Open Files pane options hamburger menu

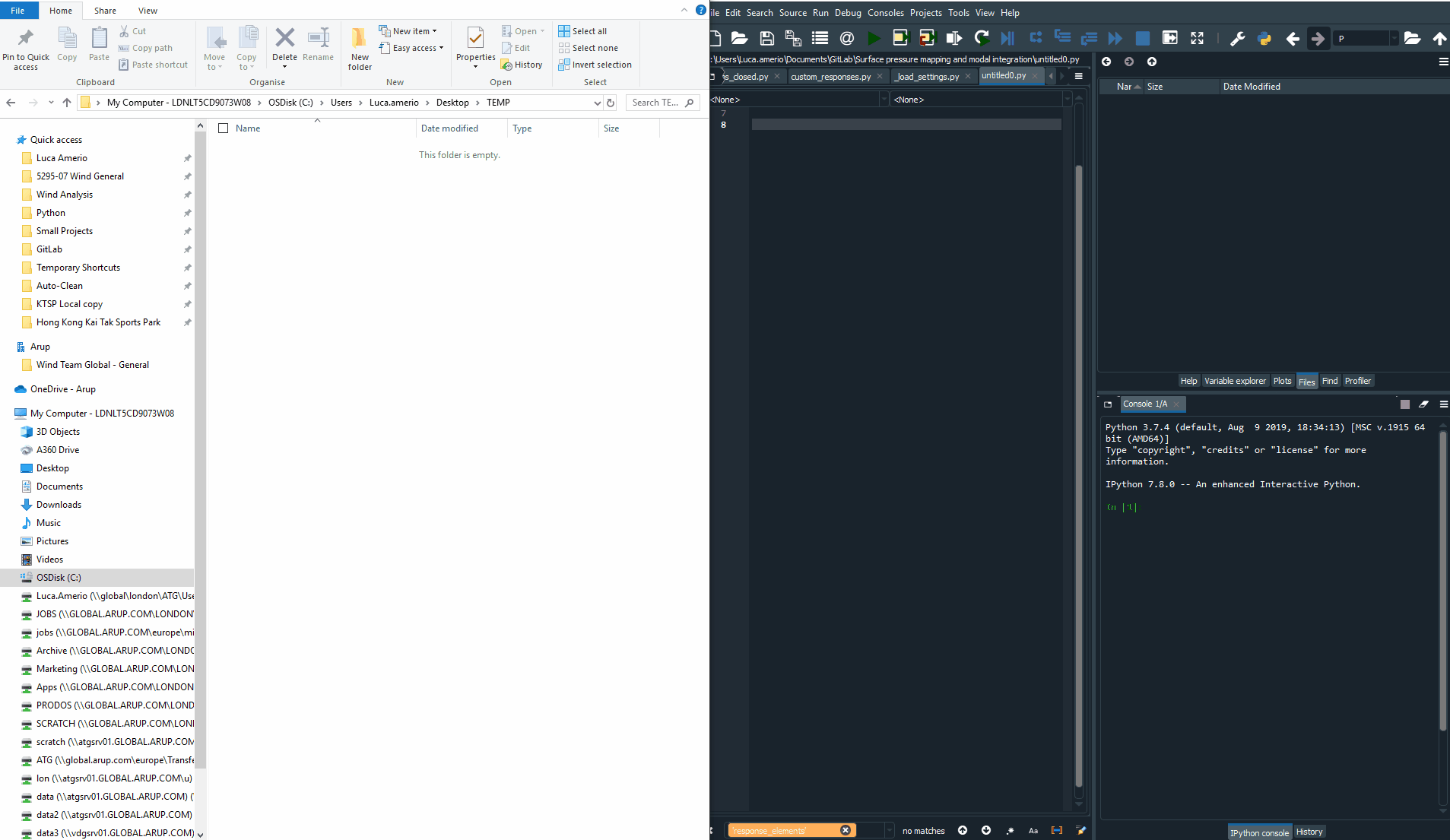(1443, 62)
